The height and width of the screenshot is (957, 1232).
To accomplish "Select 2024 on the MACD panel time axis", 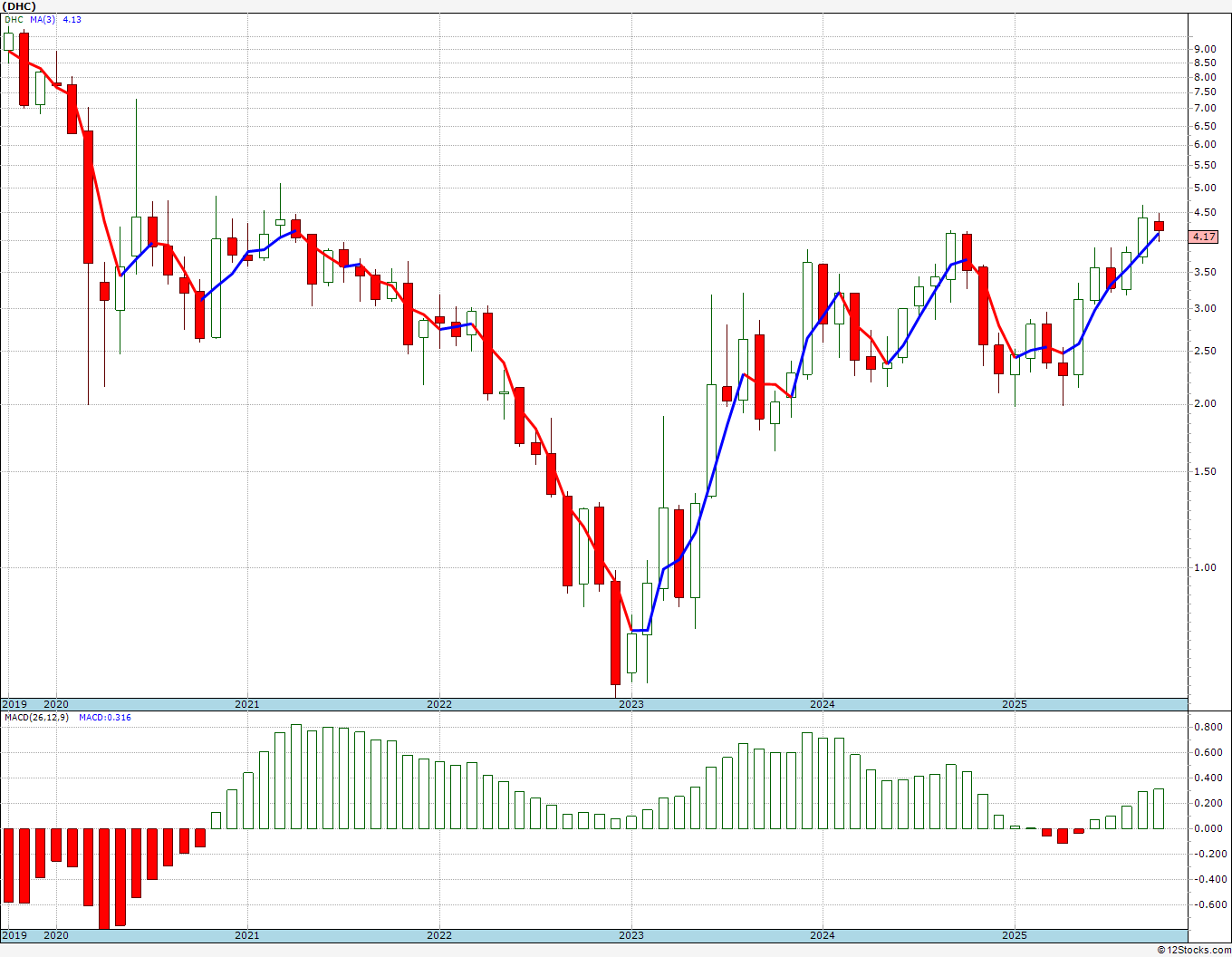I will point(823,935).
